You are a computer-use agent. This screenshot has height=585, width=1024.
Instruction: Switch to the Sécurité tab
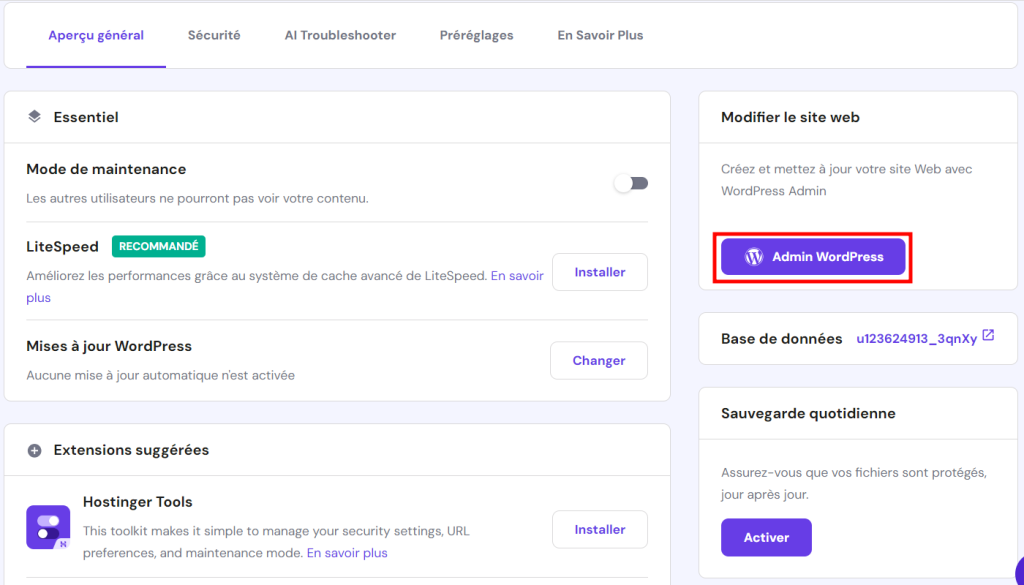coord(214,35)
